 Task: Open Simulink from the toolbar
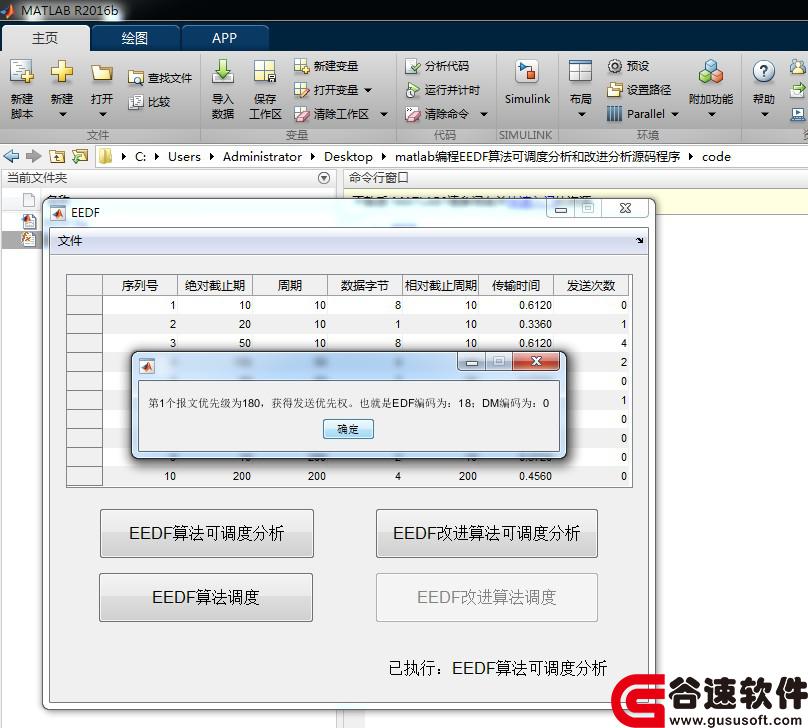click(527, 82)
